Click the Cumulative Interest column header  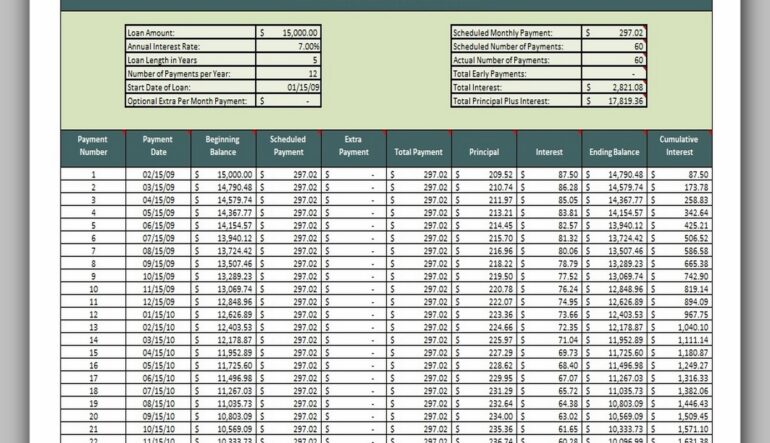point(679,147)
